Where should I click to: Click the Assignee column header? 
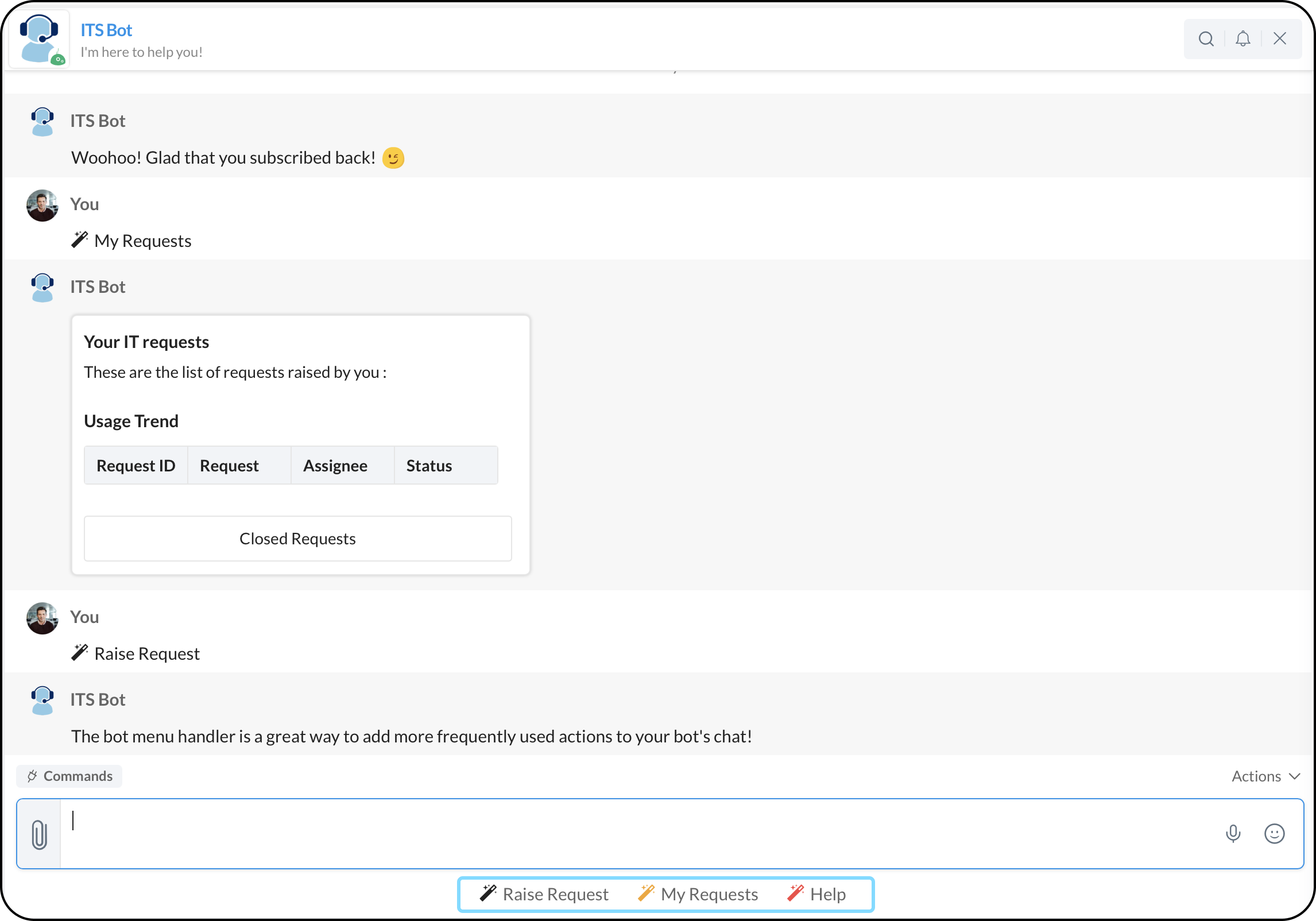click(x=335, y=466)
